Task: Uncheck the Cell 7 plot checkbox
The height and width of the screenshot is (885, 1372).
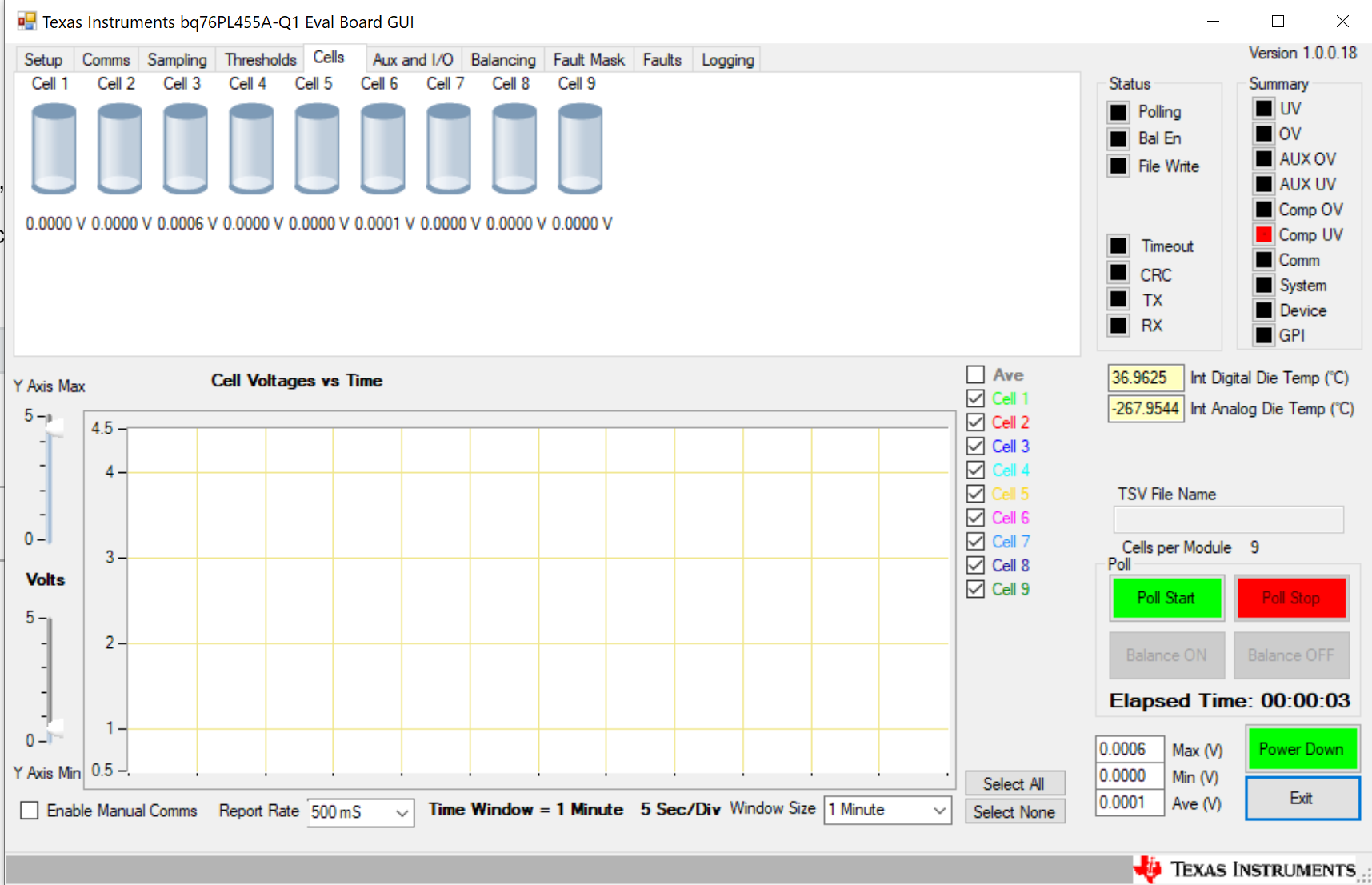Action: pyautogui.click(x=975, y=541)
